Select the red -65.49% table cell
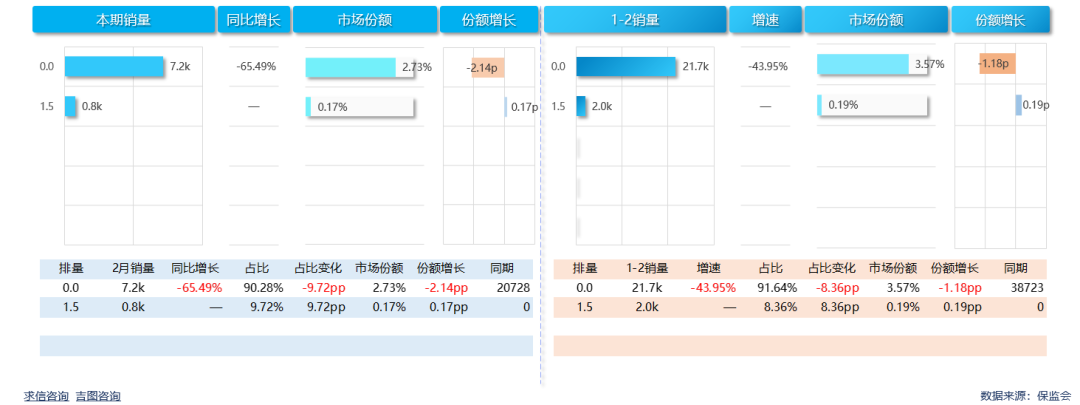 click(199, 288)
